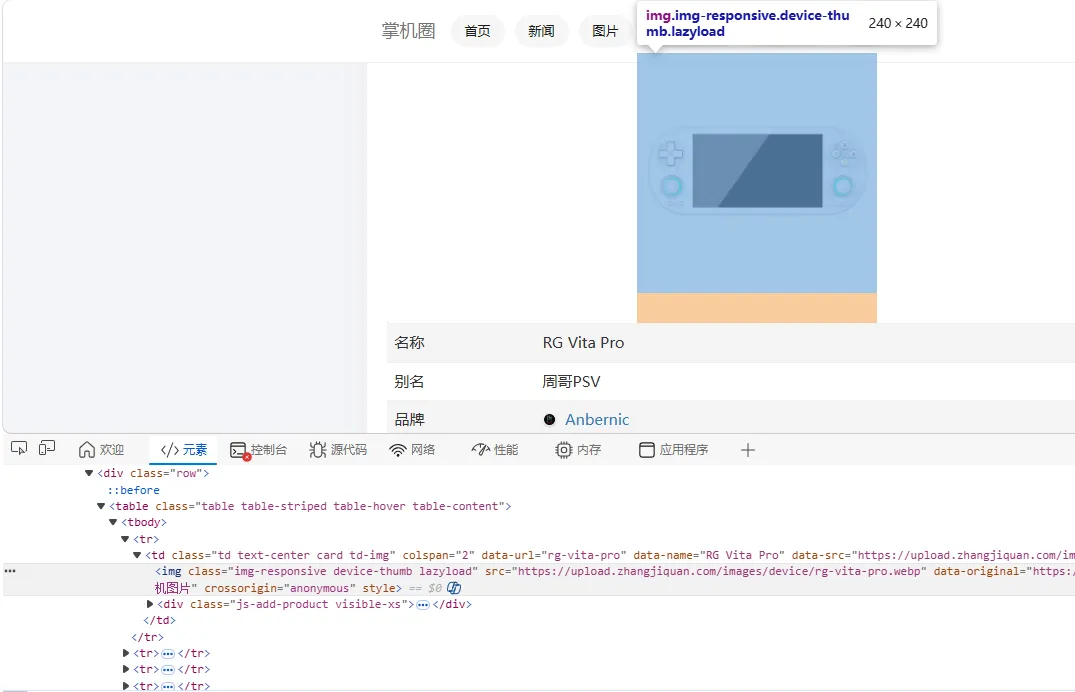Image resolution: width=1075 pixels, height=692 pixels.
Task: Open the 图片 pictures section
Action: (605, 31)
